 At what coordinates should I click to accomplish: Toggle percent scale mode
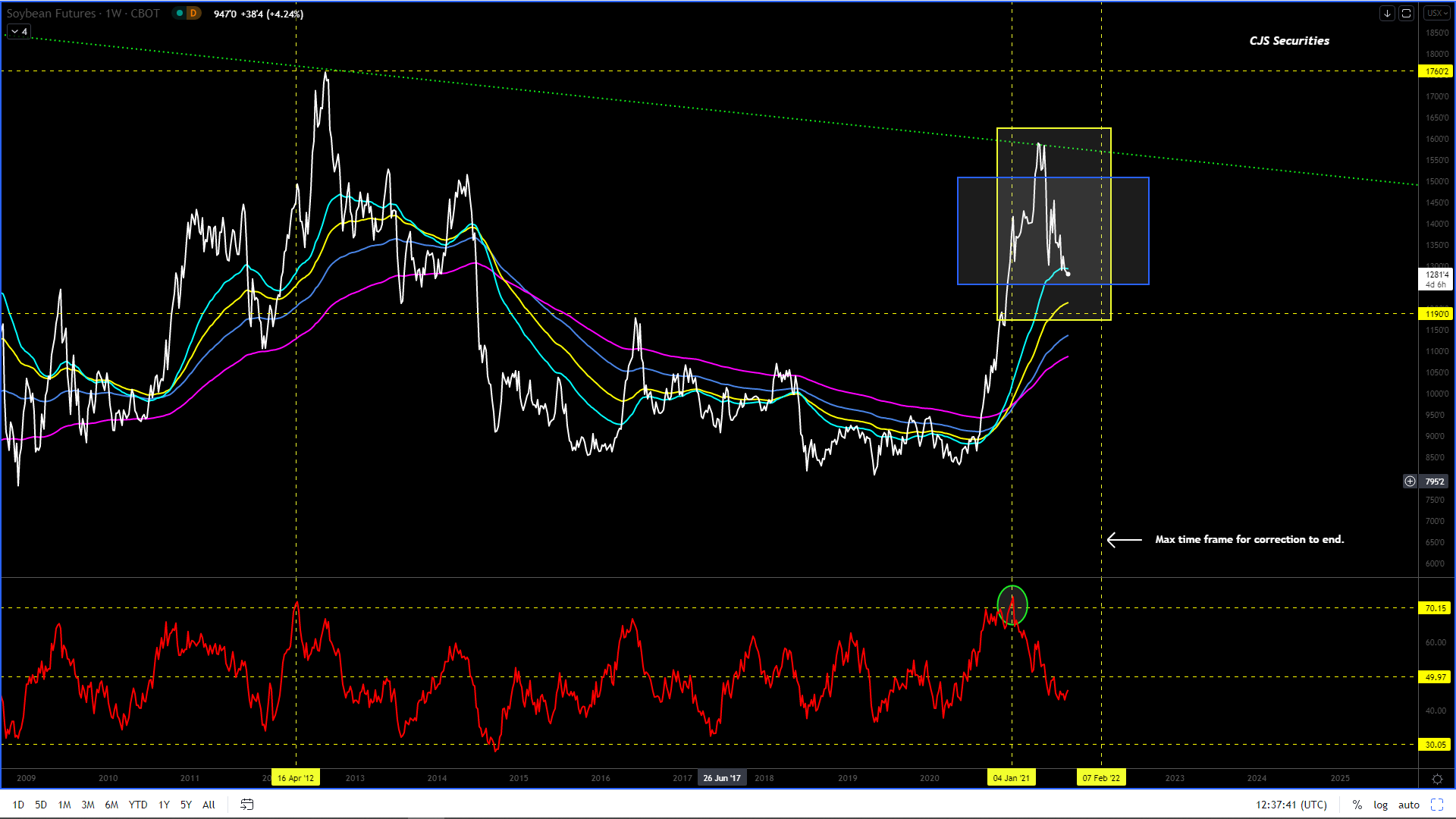(1357, 805)
